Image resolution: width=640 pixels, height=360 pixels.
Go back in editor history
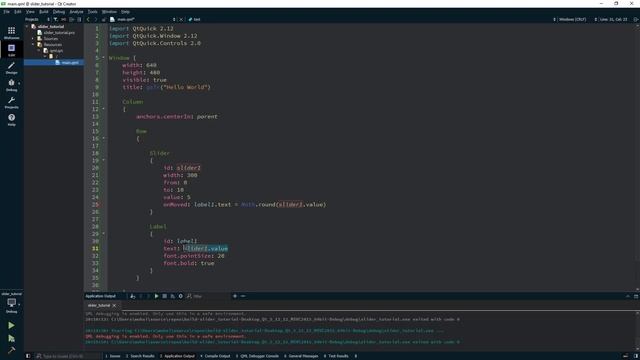[88, 19]
